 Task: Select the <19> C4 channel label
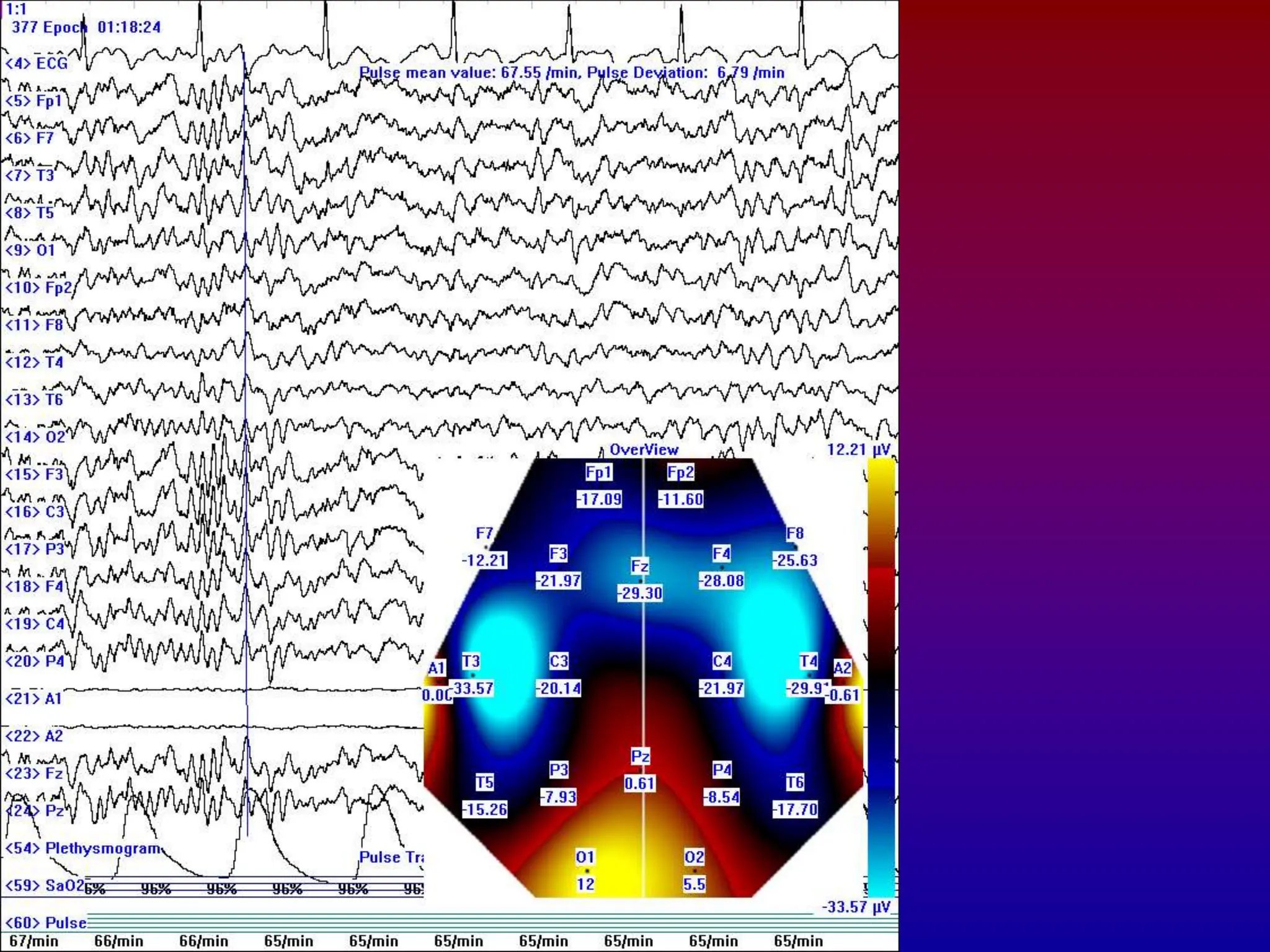click(x=35, y=624)
